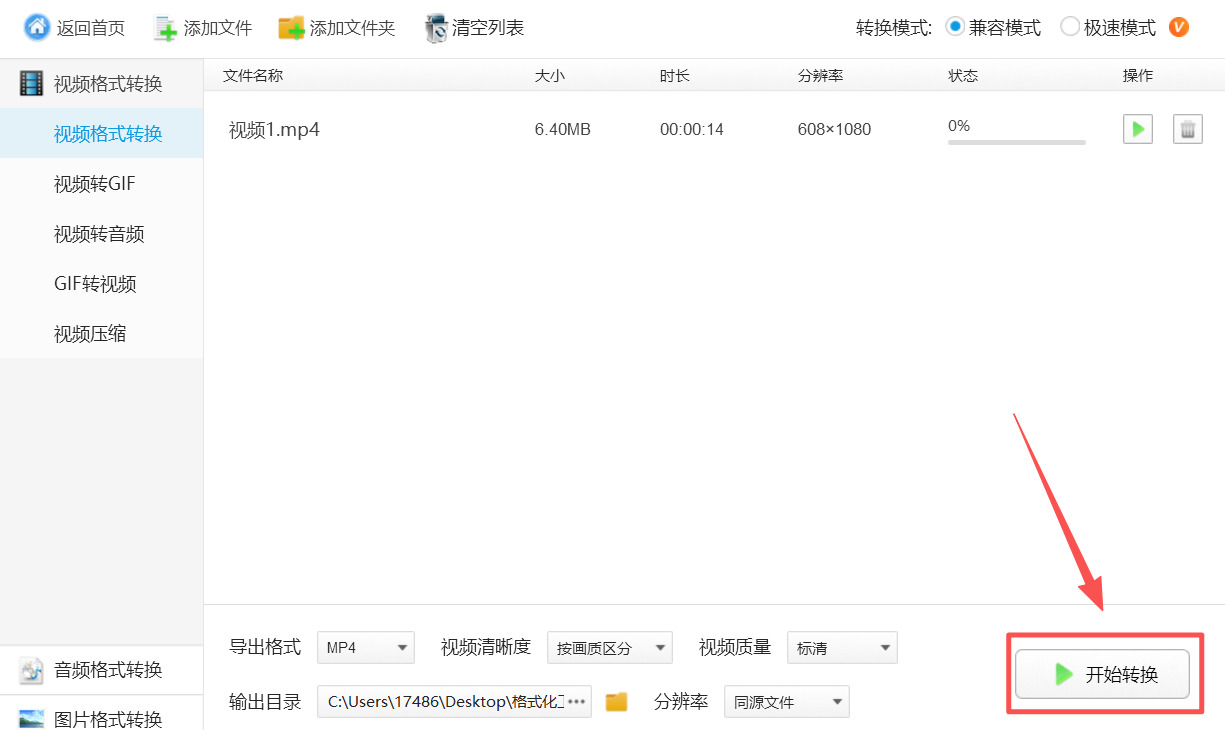Click the 操作 column header
This screenshot has height=730, width=1225.
pos(1138,75)
